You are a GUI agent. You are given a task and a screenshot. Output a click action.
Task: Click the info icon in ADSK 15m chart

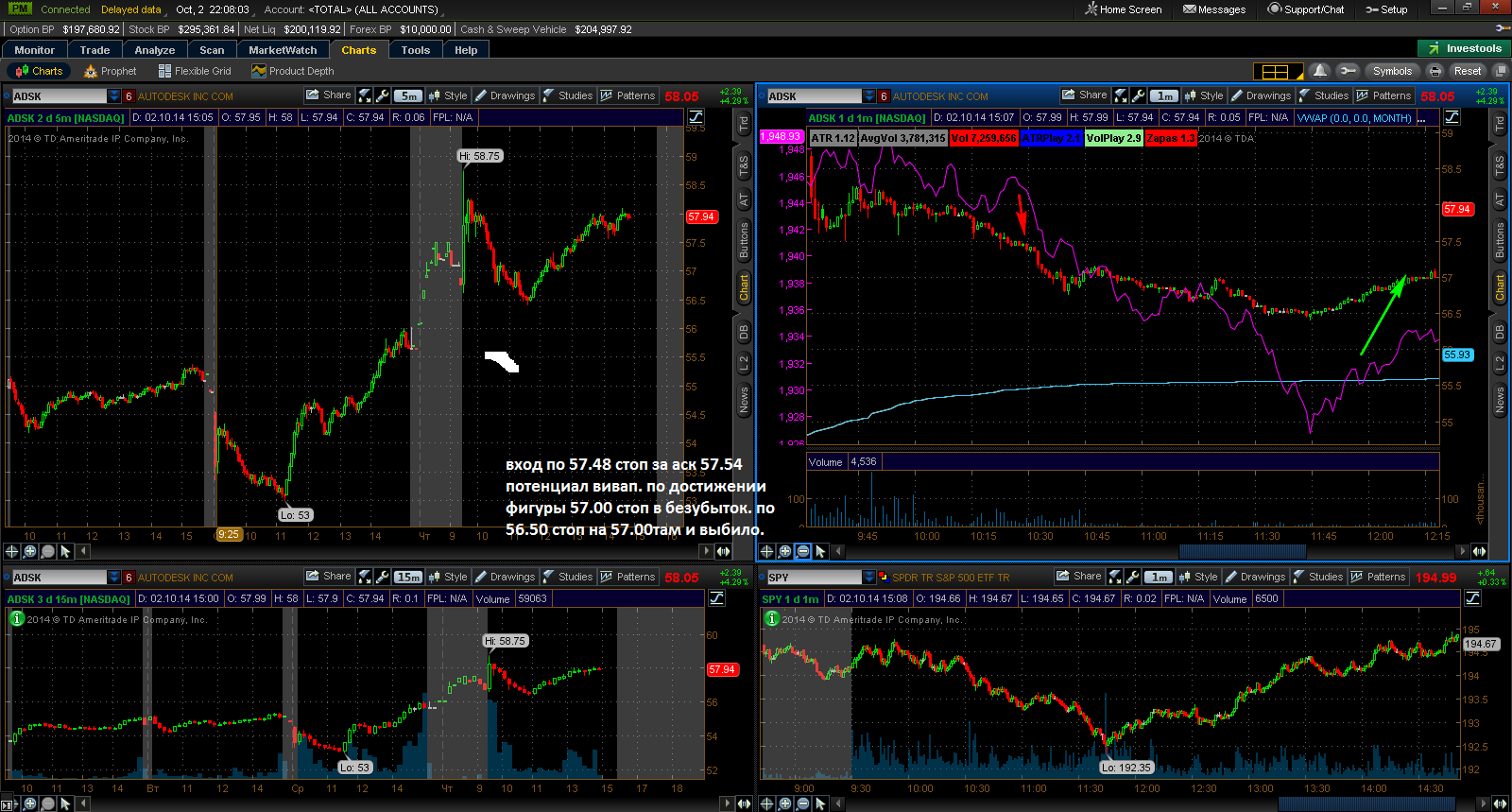[x=16, y=619]
